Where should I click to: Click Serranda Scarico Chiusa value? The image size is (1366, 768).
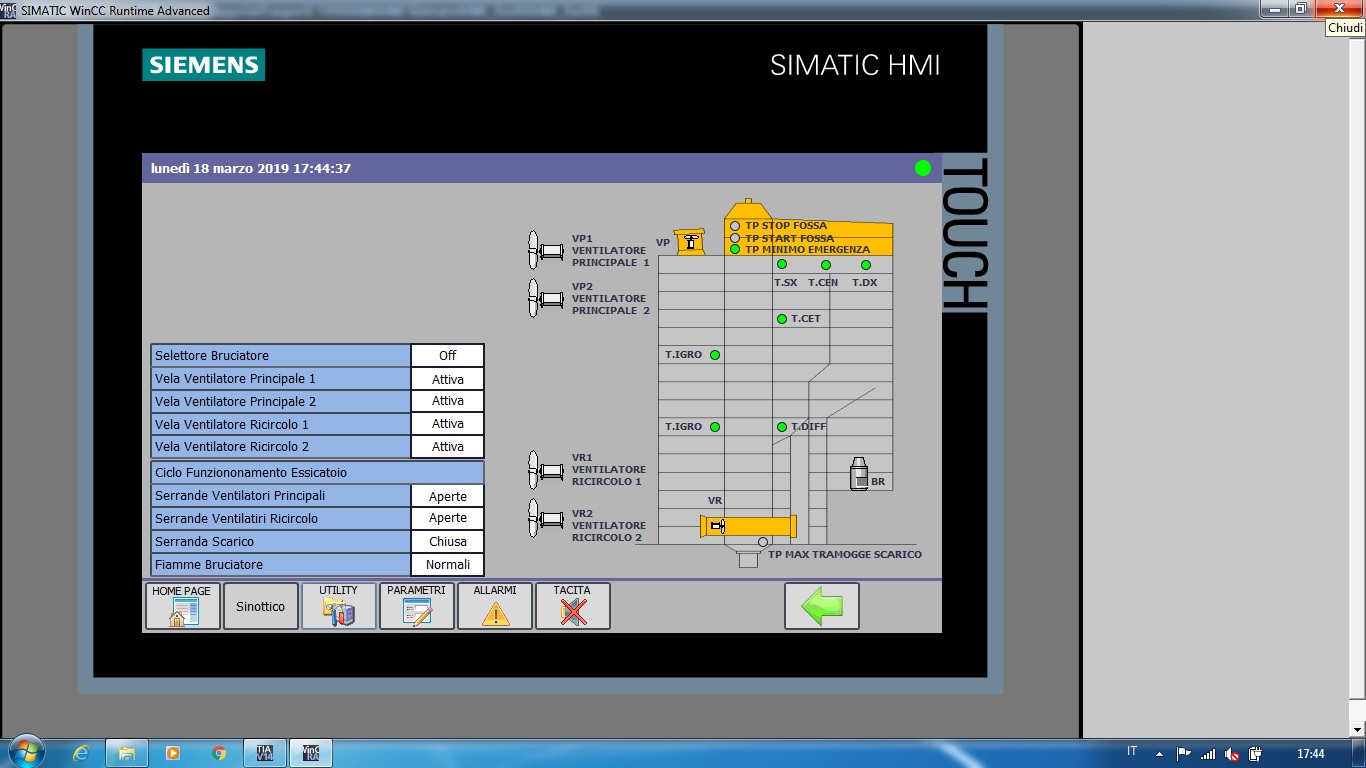click(448, 542)
